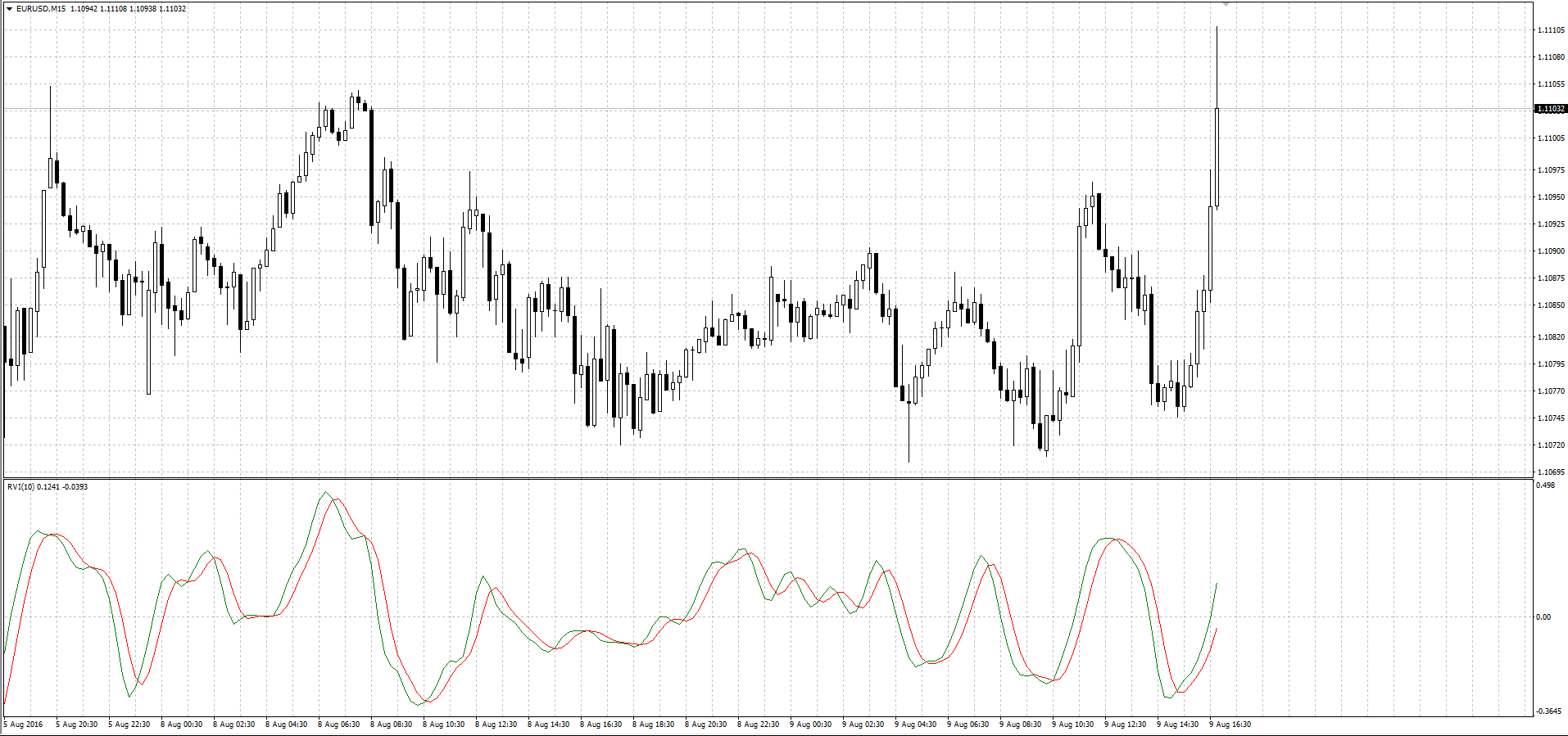Screen dimensions: 1568x736
Task: Click the 8 Aug 00:30 time label
Action: click(x=182, y=725)
